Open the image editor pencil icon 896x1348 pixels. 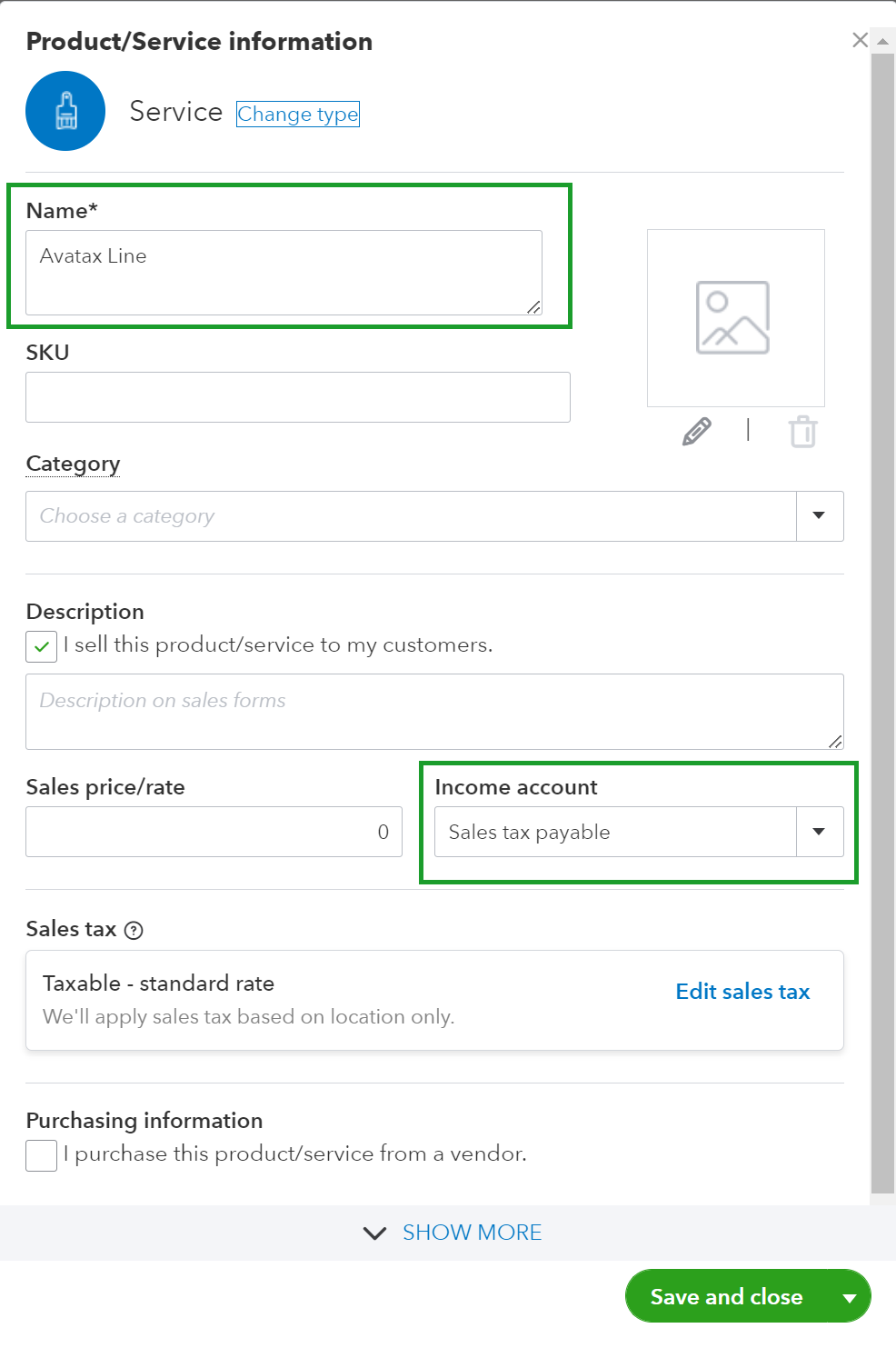coord(695,431)
